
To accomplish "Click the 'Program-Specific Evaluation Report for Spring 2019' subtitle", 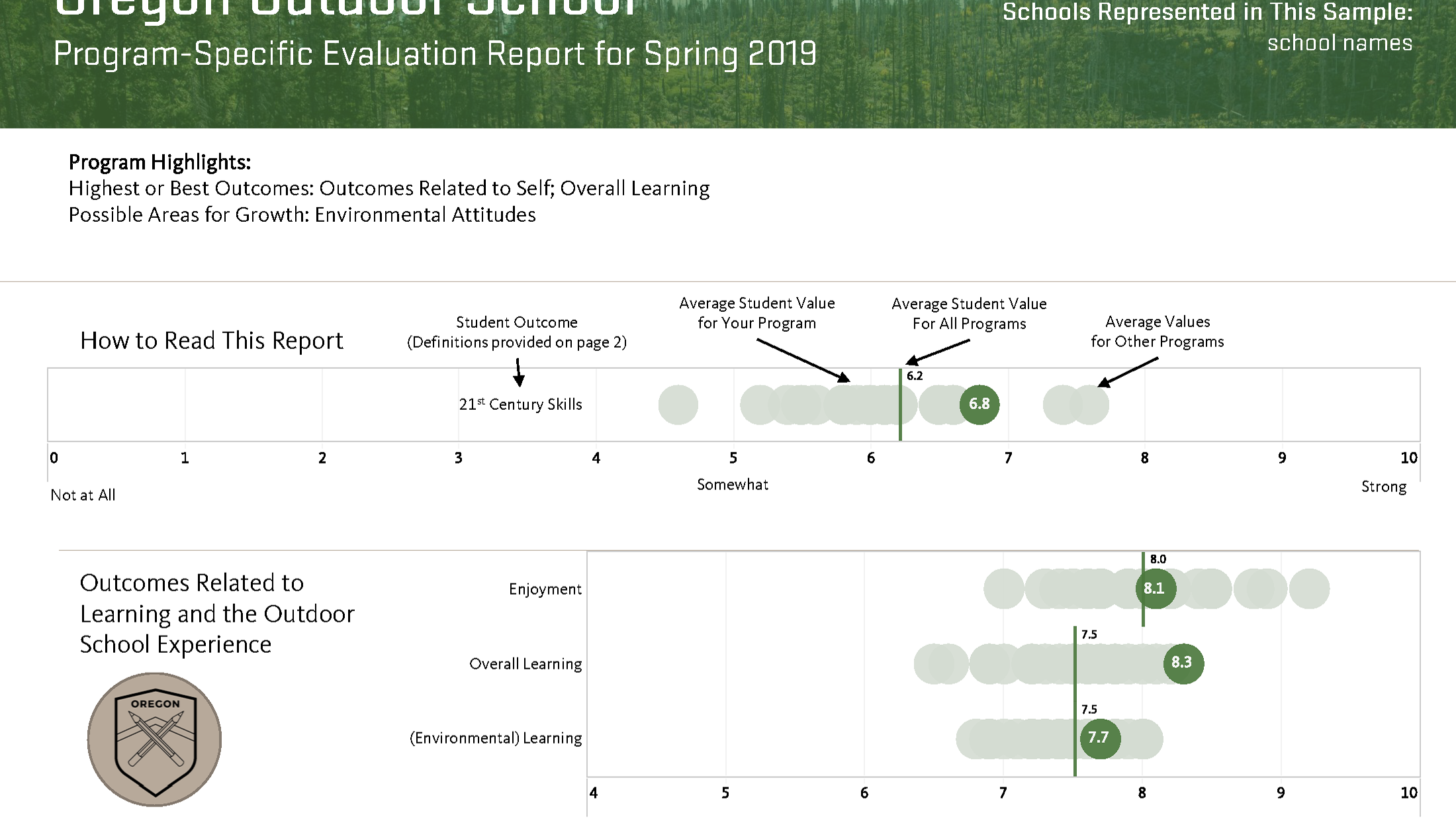I will [x=435, y=54].
